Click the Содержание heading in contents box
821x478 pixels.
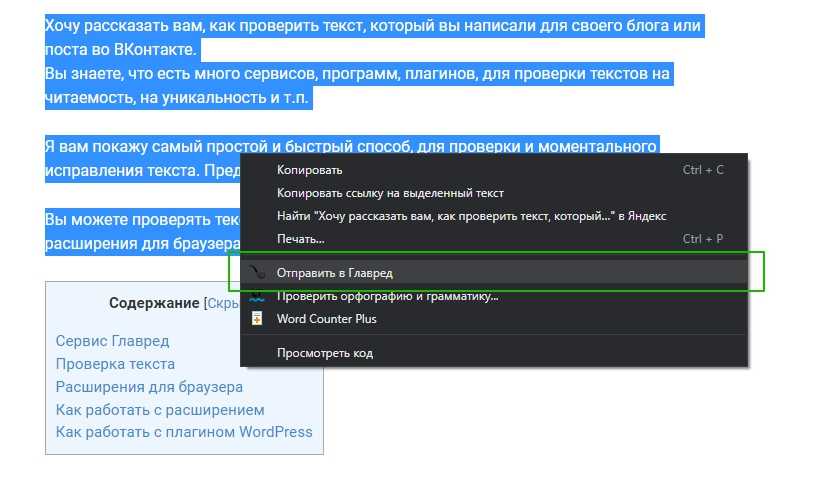pos(154,303)
